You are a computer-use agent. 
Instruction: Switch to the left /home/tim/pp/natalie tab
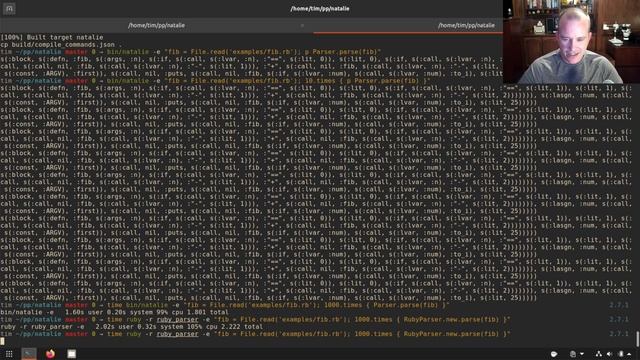click(x=156, y=25)
